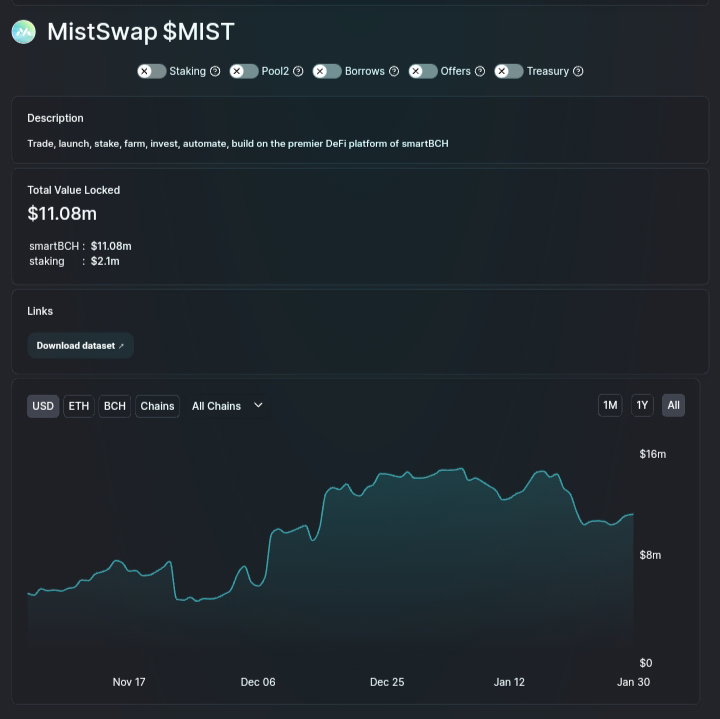720x719 pixels.
Task: Click the staking $2.1m value
Action: [x=105, y=261]
